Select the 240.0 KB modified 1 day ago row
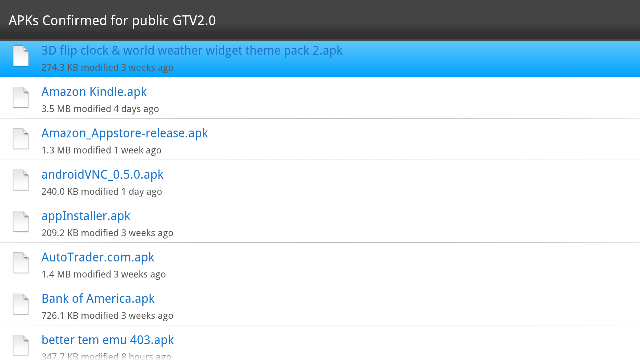The height and width of the screenshot is (360, 640). point(320,181)
